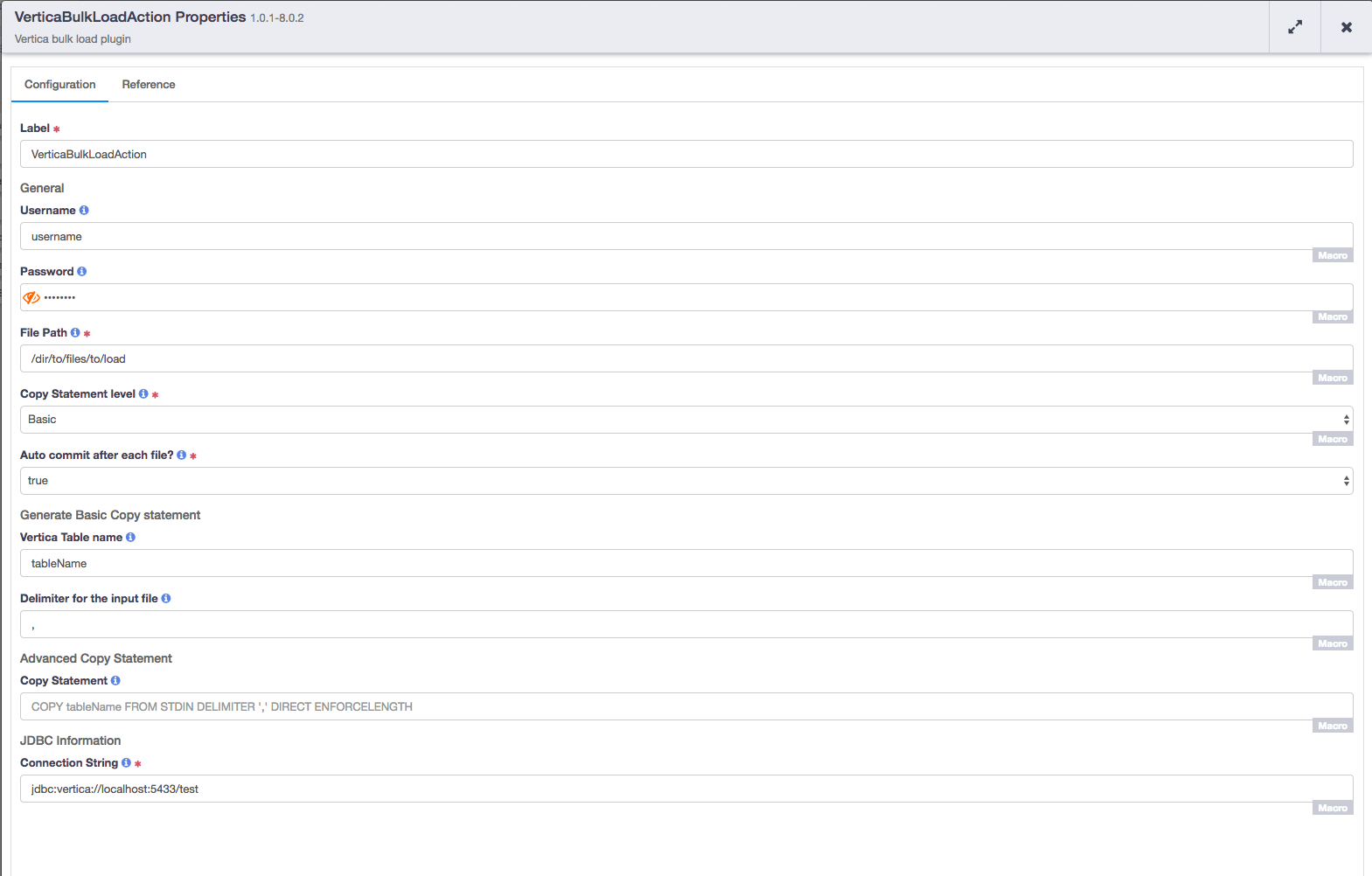Click the File Path input field
Image resolution: width=1372 pixels, height=876 pixels.
coord(686,358)
